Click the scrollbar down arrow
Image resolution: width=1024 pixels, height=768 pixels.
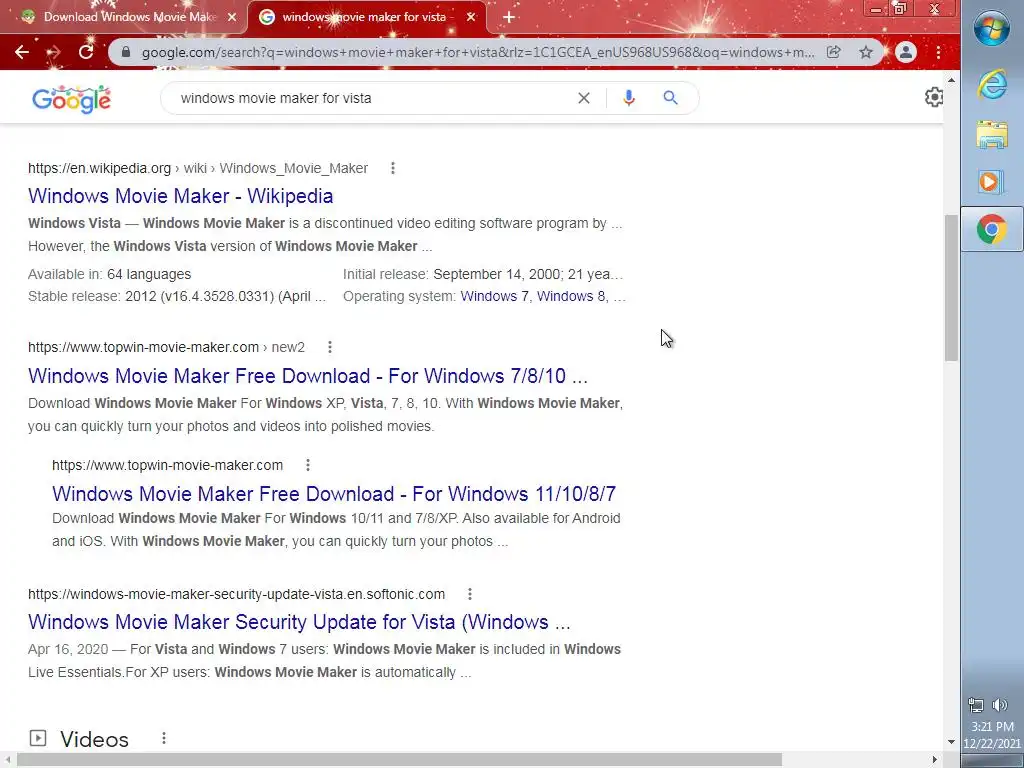pos(951,743)
